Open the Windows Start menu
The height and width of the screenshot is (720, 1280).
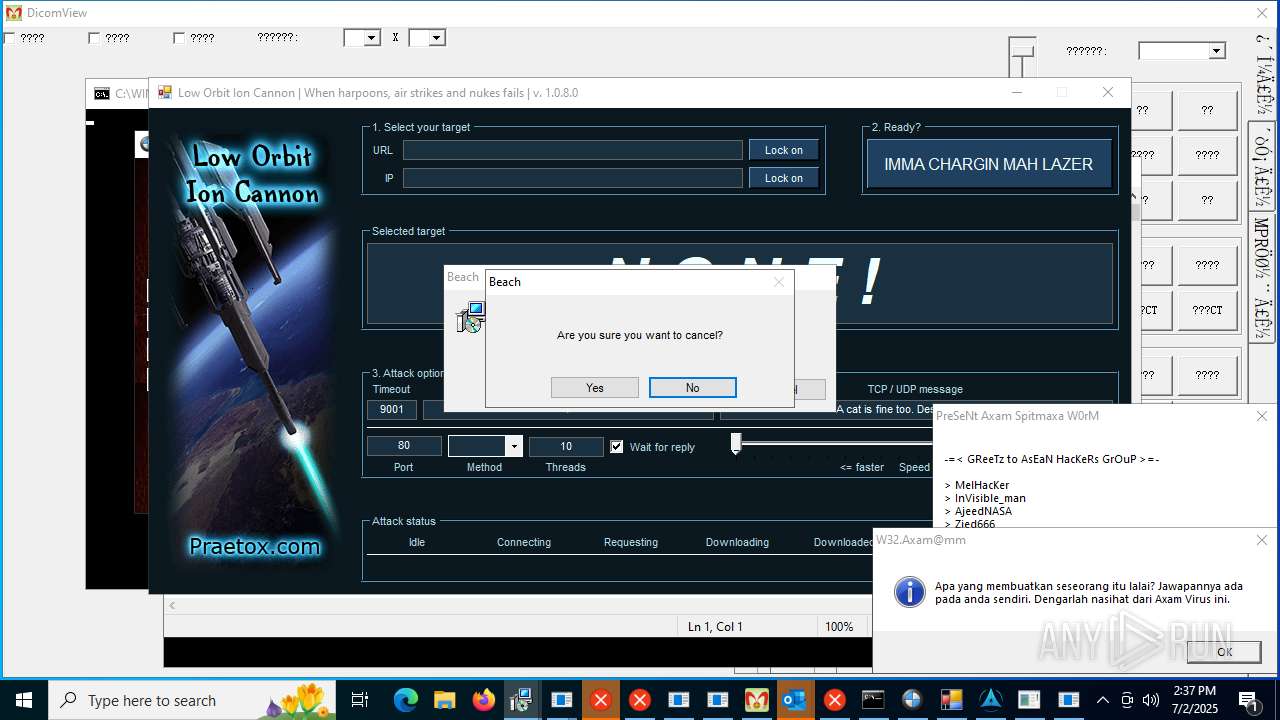pyautogui.click(x=24, y=700)
